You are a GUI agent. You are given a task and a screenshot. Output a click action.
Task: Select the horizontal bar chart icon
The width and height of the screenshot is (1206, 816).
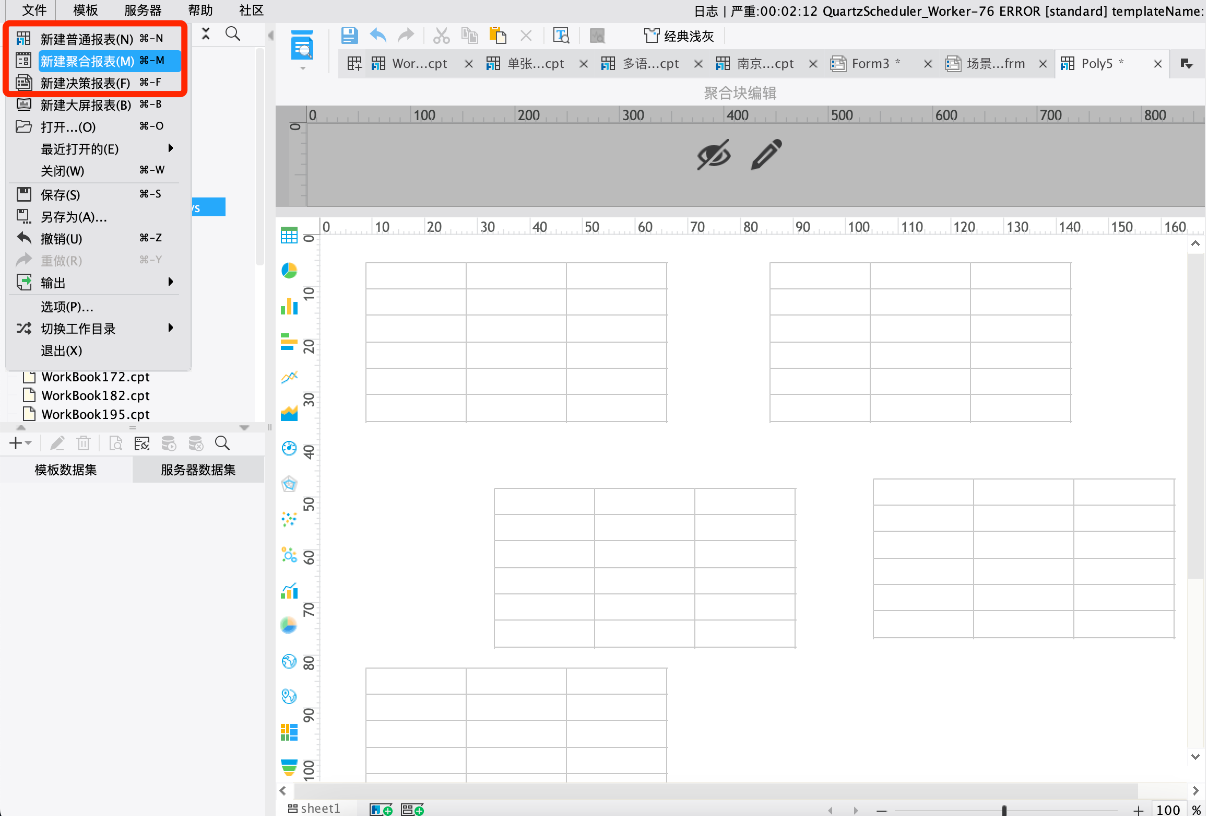(x=289, y=342)
